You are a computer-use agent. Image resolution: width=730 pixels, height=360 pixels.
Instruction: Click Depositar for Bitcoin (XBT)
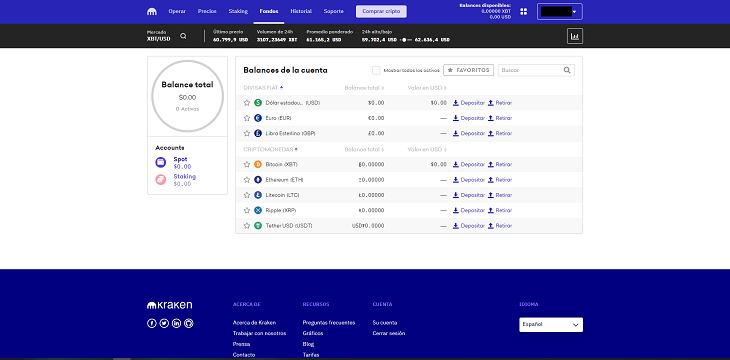click(469, 164)
